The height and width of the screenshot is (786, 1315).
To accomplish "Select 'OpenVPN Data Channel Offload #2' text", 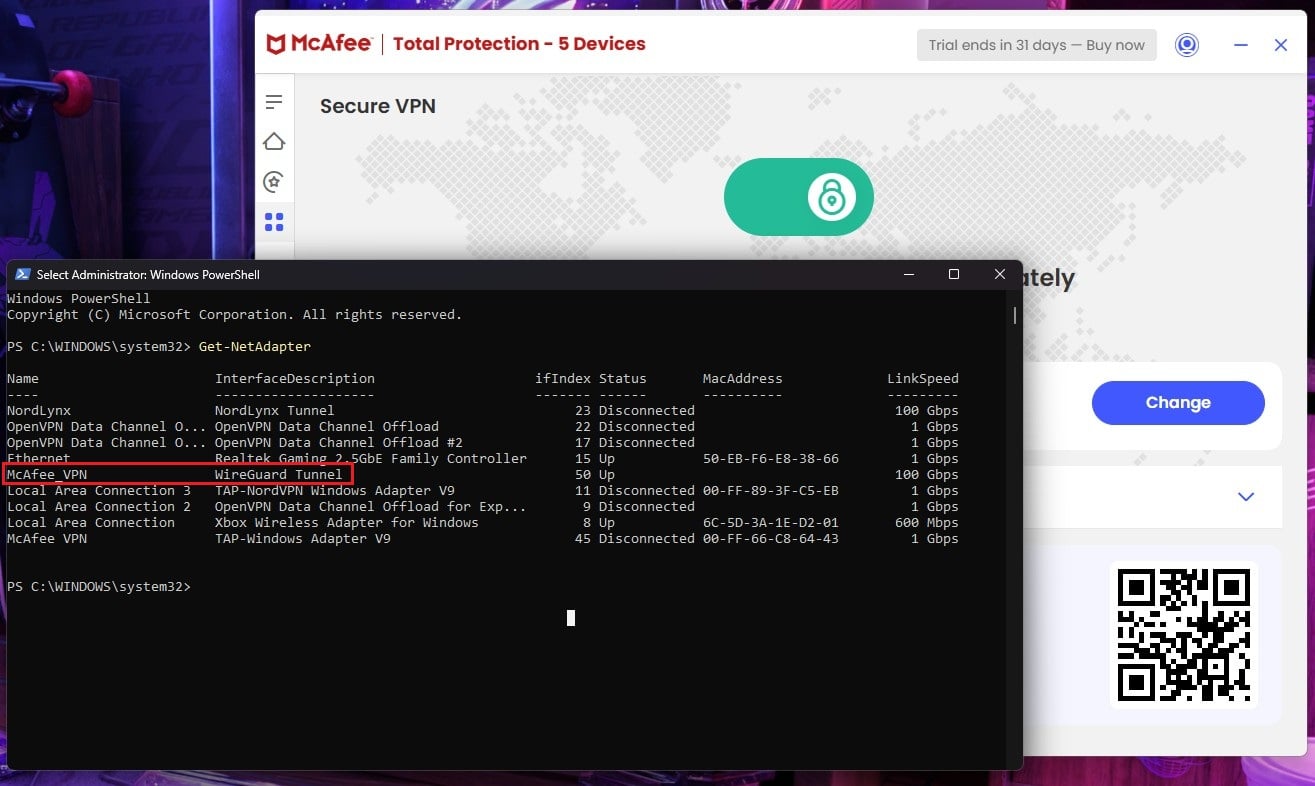I will (x=339, y=443).
